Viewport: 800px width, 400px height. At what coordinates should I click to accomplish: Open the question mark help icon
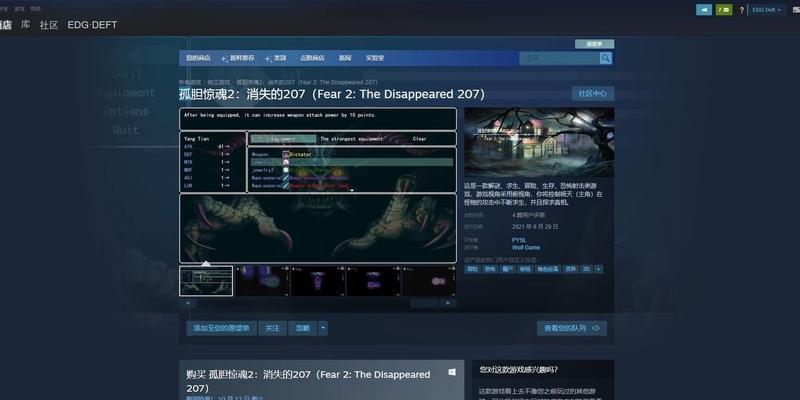tap(741, 10)
